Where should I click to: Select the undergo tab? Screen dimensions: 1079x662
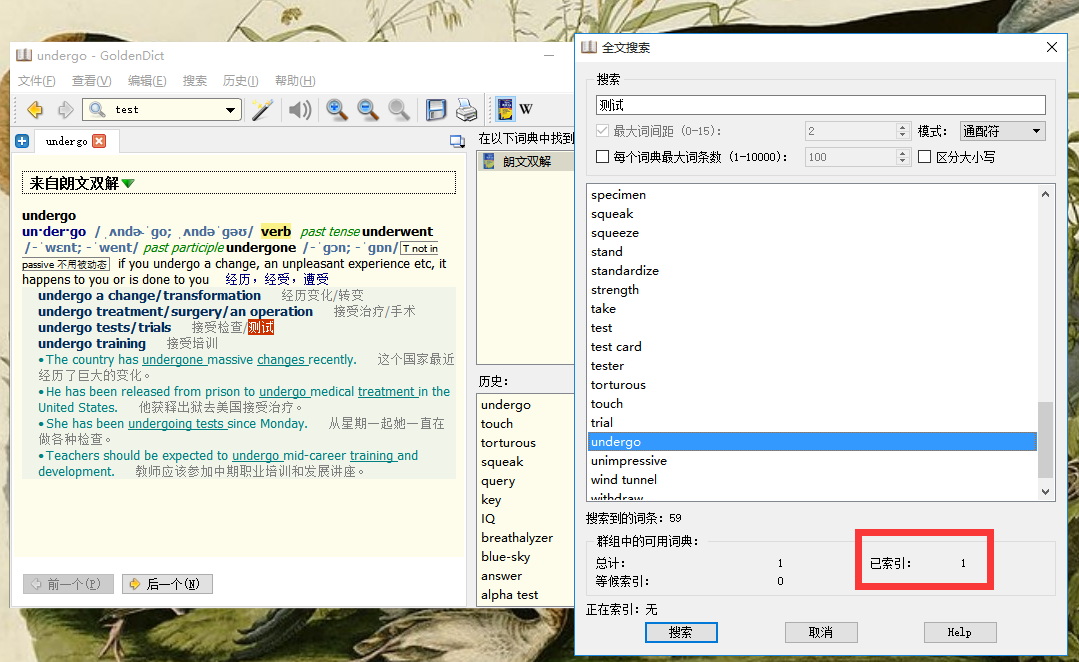pos(67,141)
